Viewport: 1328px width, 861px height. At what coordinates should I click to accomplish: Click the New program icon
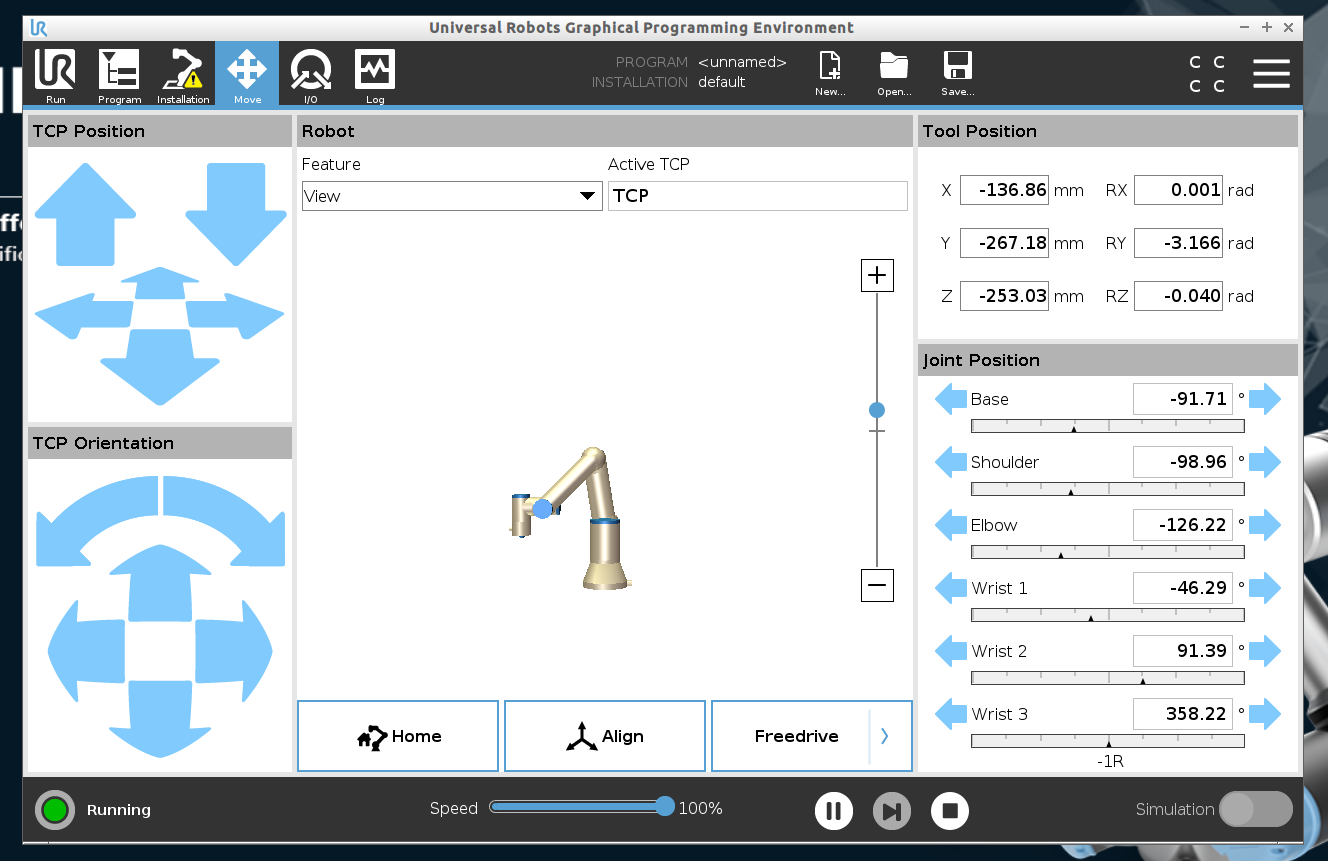pos(830,74)
